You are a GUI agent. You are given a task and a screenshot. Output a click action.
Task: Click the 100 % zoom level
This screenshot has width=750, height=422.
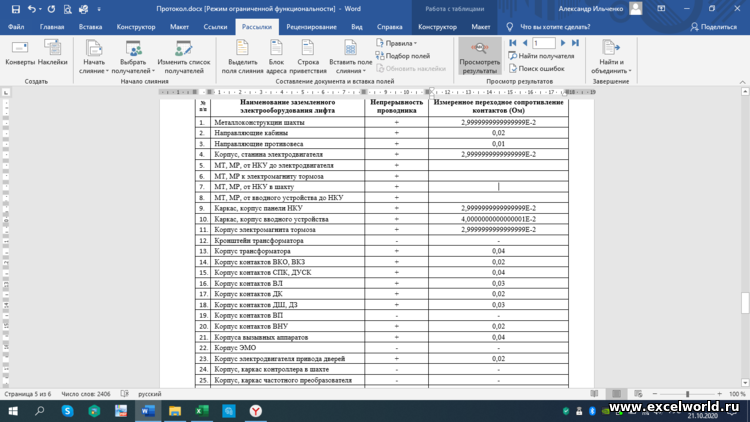[737, 394]
